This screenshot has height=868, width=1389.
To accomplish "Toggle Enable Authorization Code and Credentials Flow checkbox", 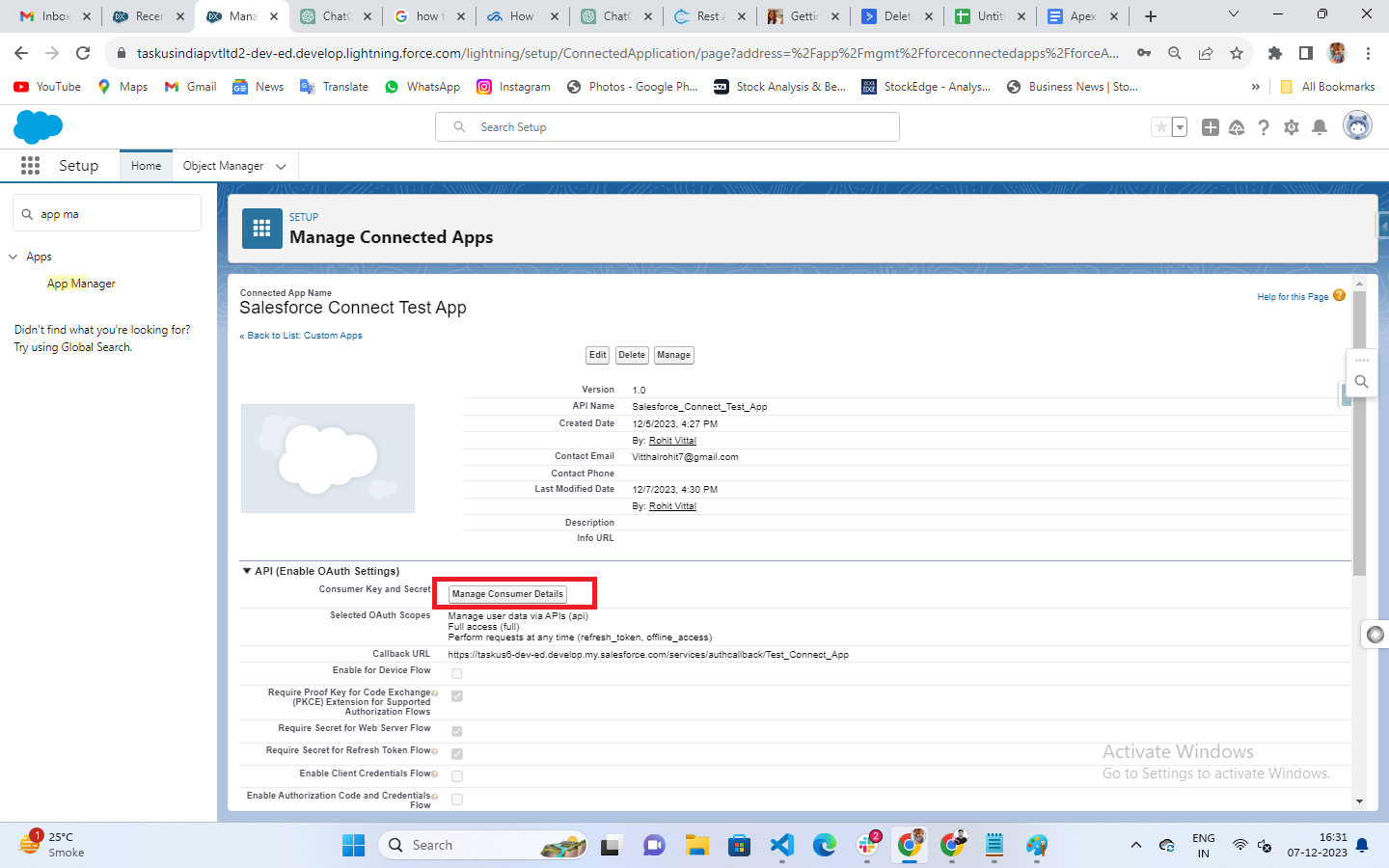I will [457, 799].
